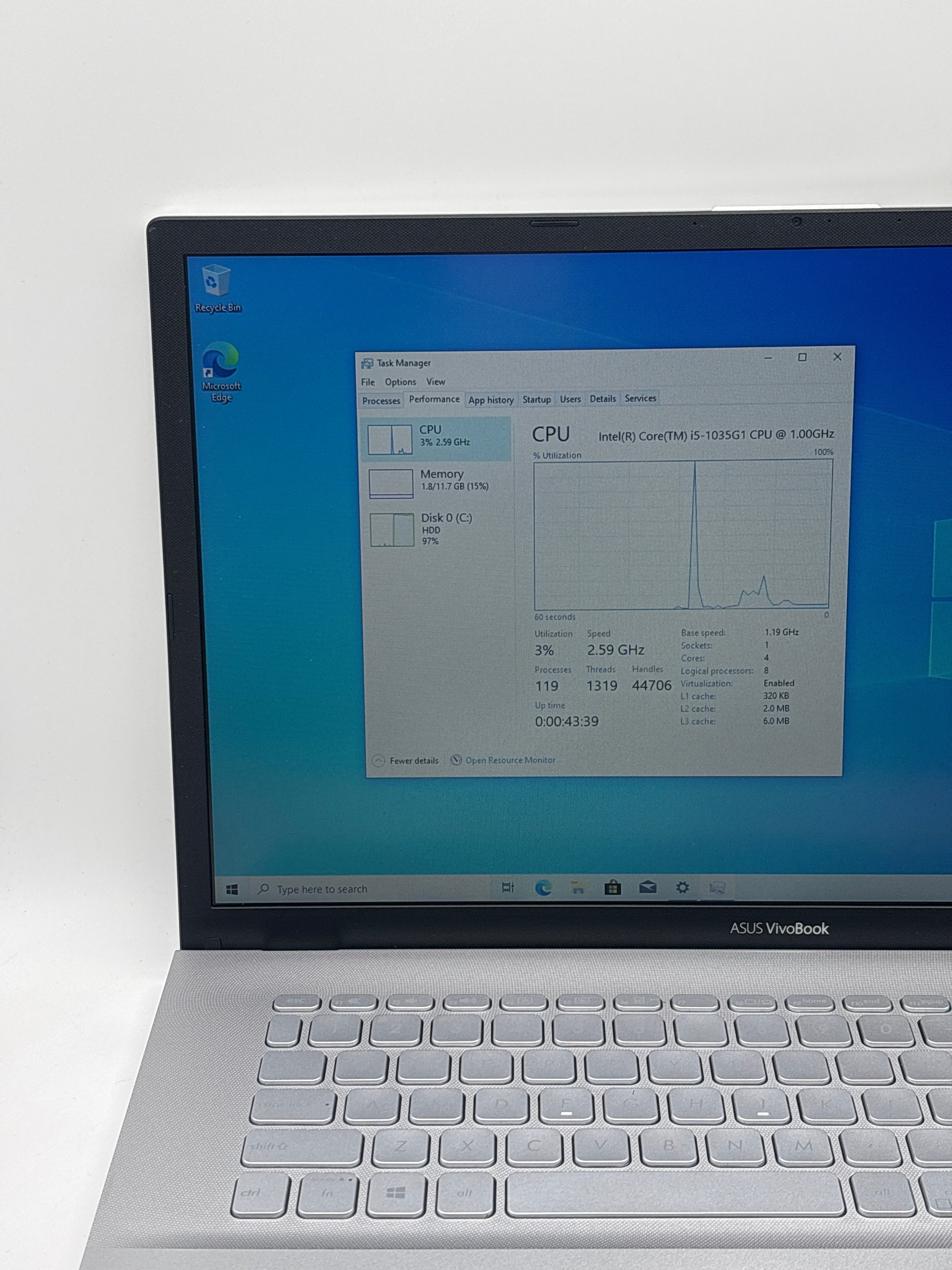Open the Users tab
Viewport: 952px width, 1270px height.
tap(570, 399)
